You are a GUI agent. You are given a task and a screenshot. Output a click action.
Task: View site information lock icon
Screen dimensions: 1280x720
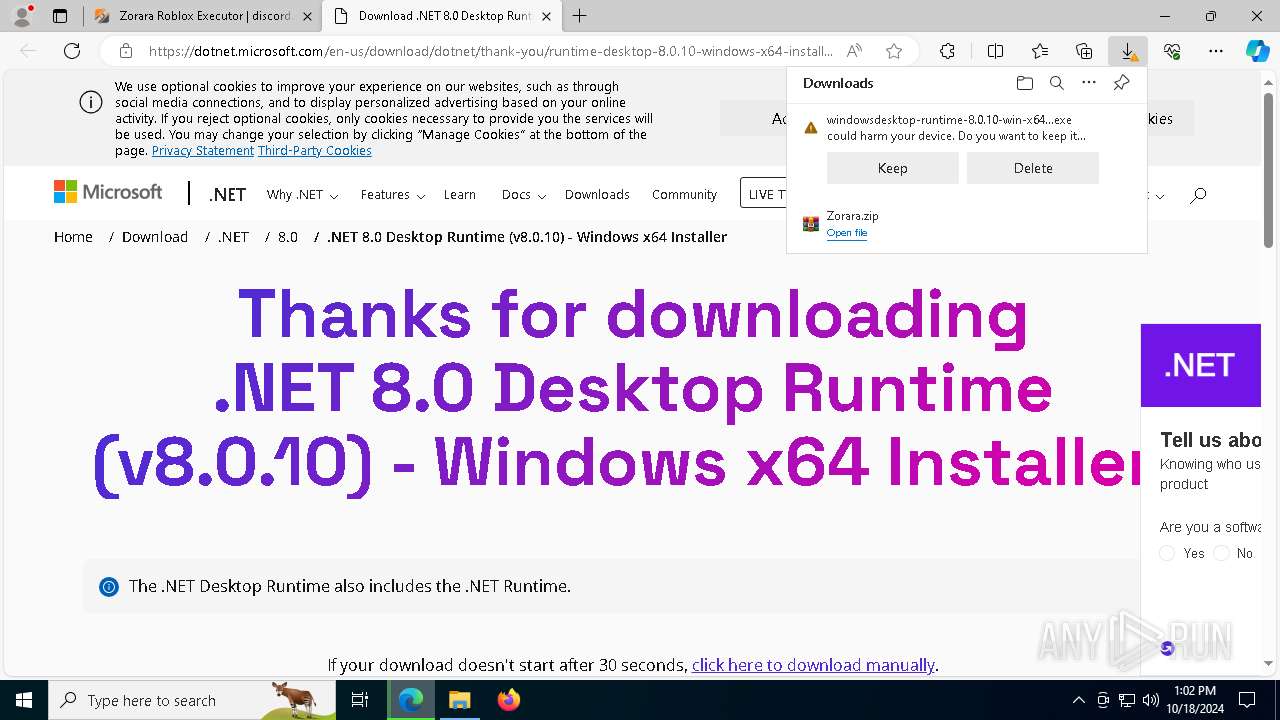[125, 51]
